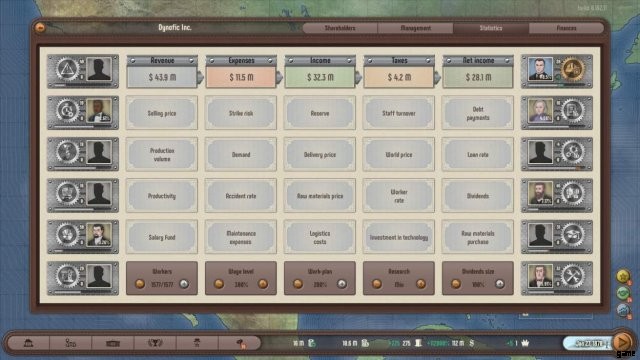Image resolution: width=640 pixels, height=360 pixels.
Task: Decrease Dividends size with left button
Action: [x=456, y=284]
